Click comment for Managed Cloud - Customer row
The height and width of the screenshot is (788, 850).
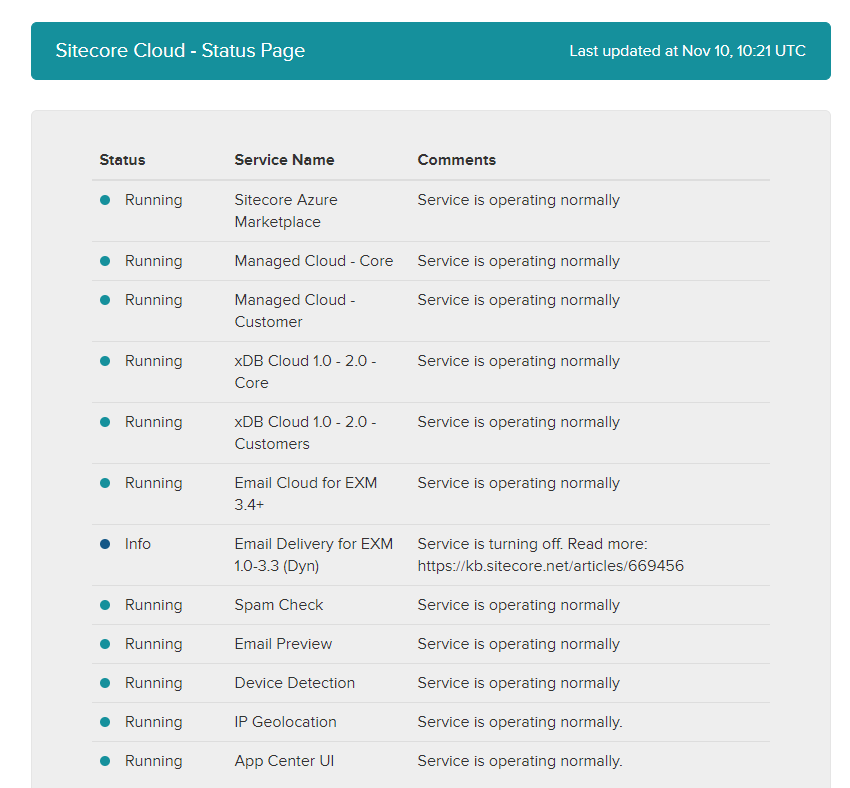pyautogui.click(x=518, y=300)
